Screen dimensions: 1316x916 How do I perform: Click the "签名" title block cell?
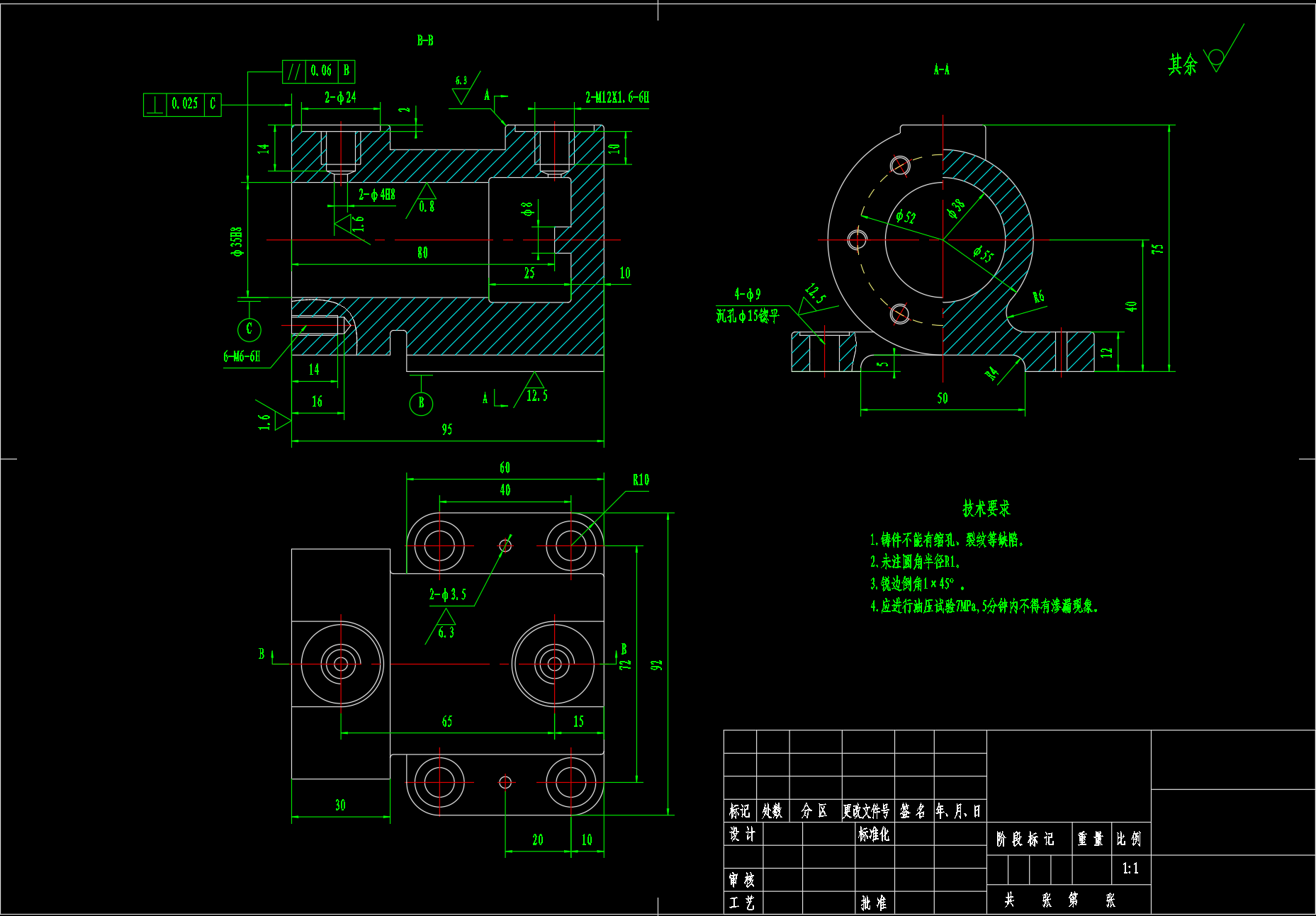tap(913, 811)
